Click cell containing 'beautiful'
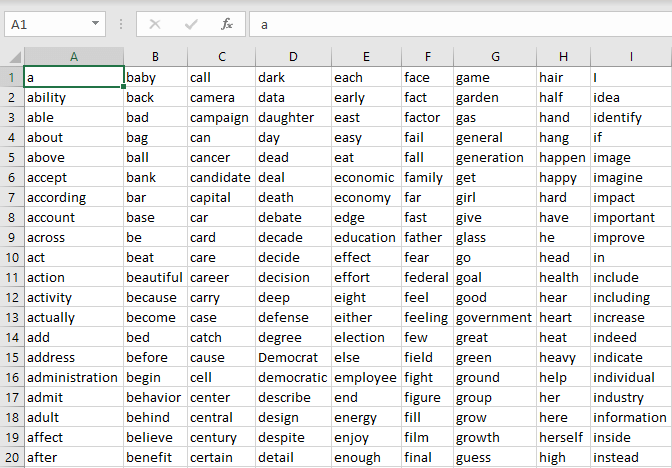 tap(156, 277)
